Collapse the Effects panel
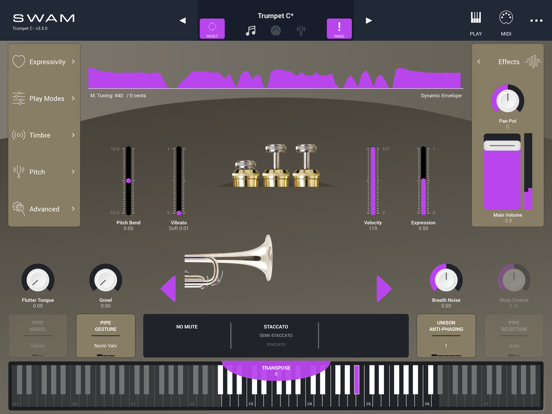Viewport: 552px width, 414px height. [x=479, y=62]
